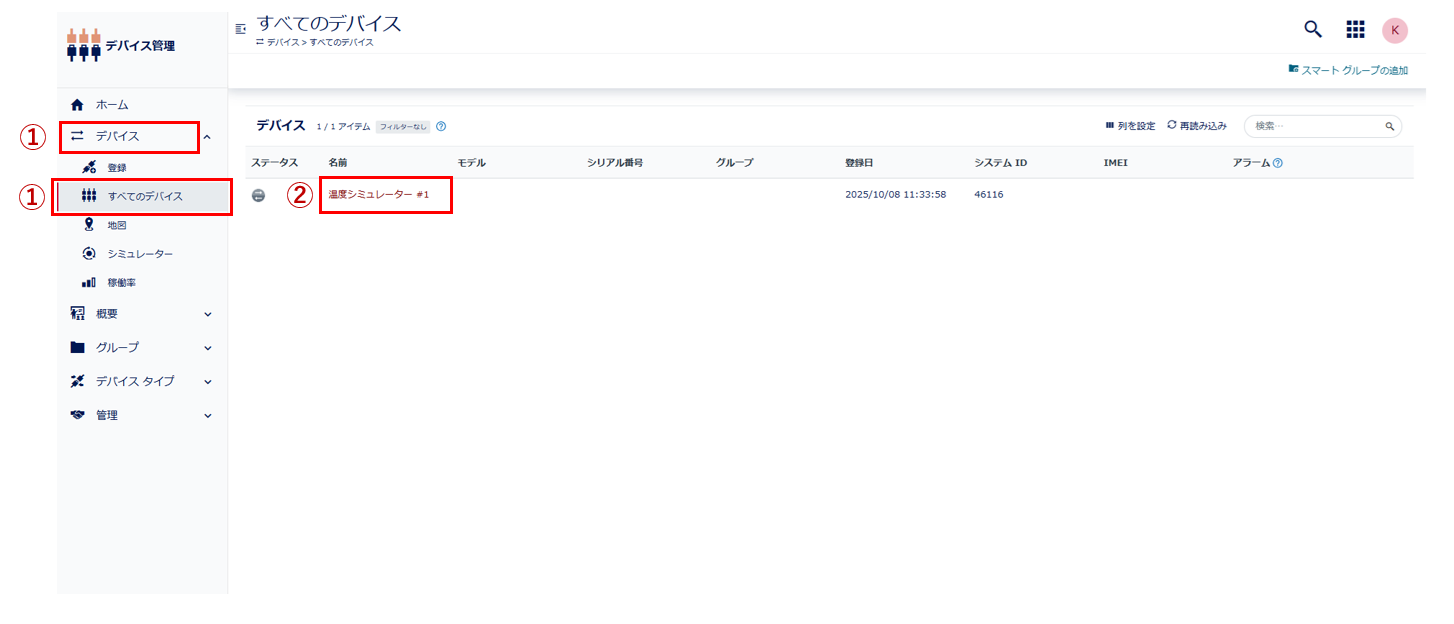Click the アラーム column help icon
The height and width of the screenshot is (624, 1454).
point(1278,163)
